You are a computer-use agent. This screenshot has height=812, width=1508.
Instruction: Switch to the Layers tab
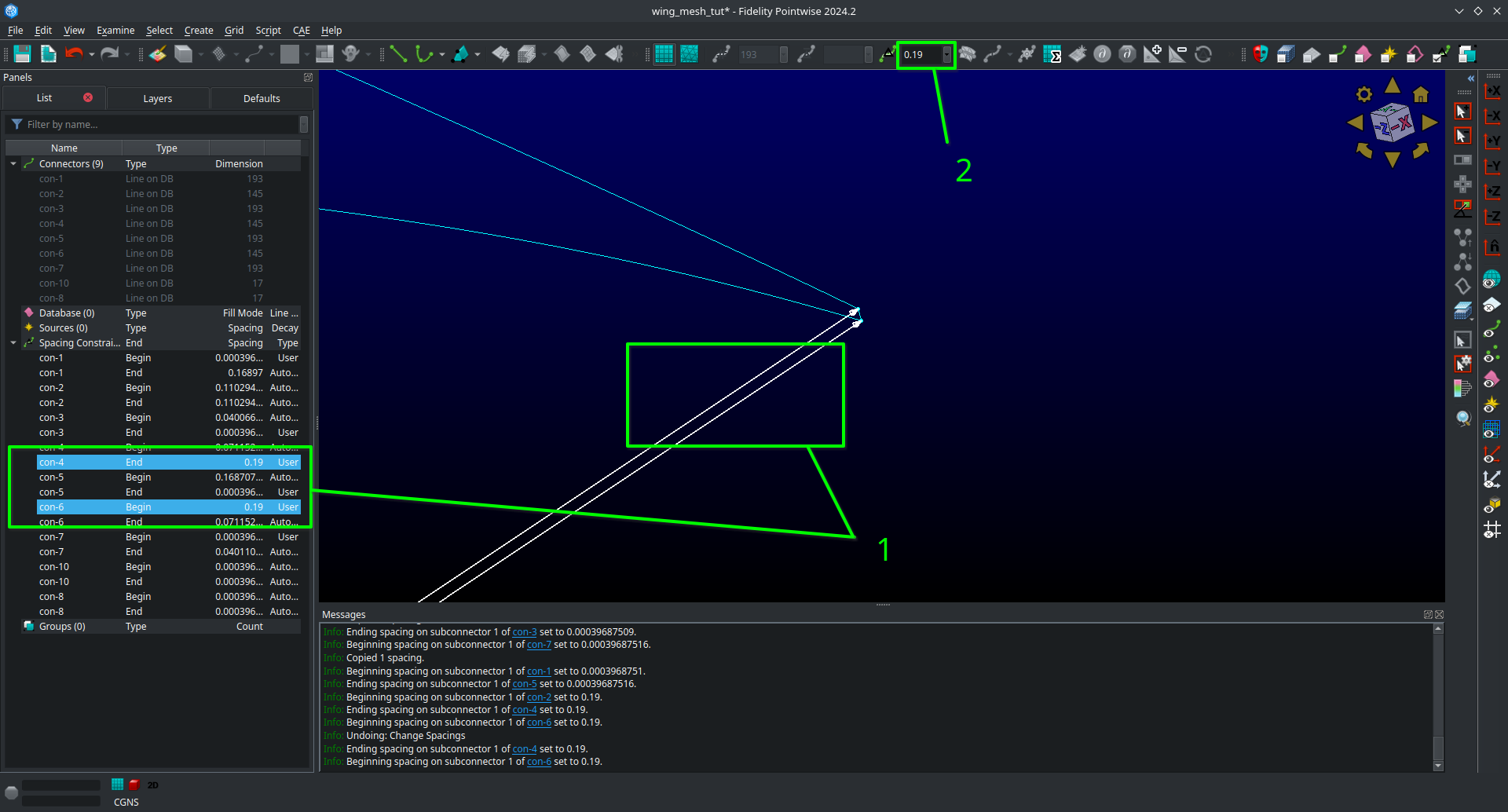(x=157, y=98)
